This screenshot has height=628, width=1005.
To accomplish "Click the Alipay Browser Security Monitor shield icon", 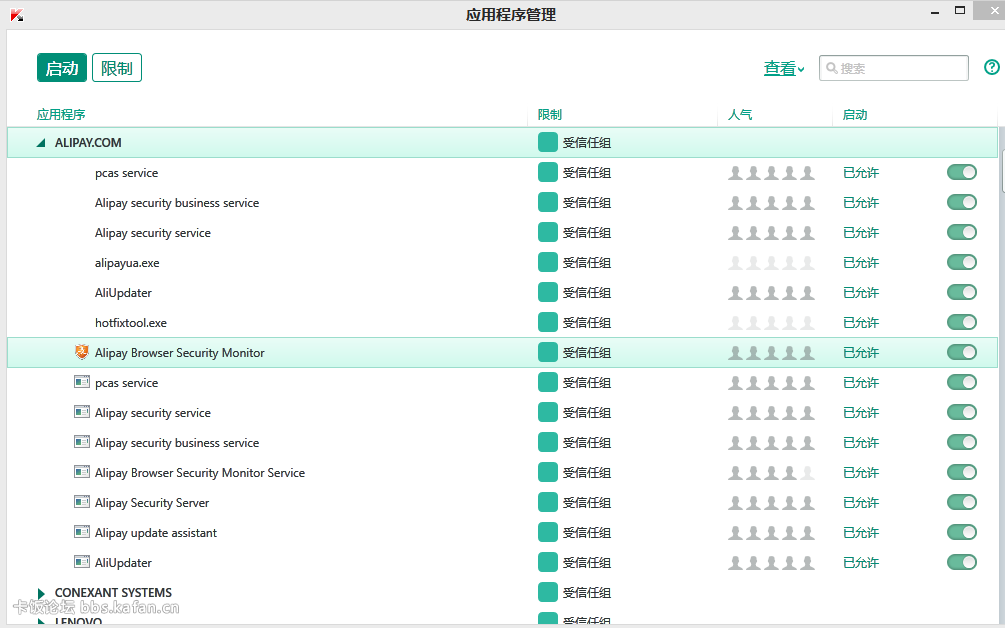I will tap(81, 352).
